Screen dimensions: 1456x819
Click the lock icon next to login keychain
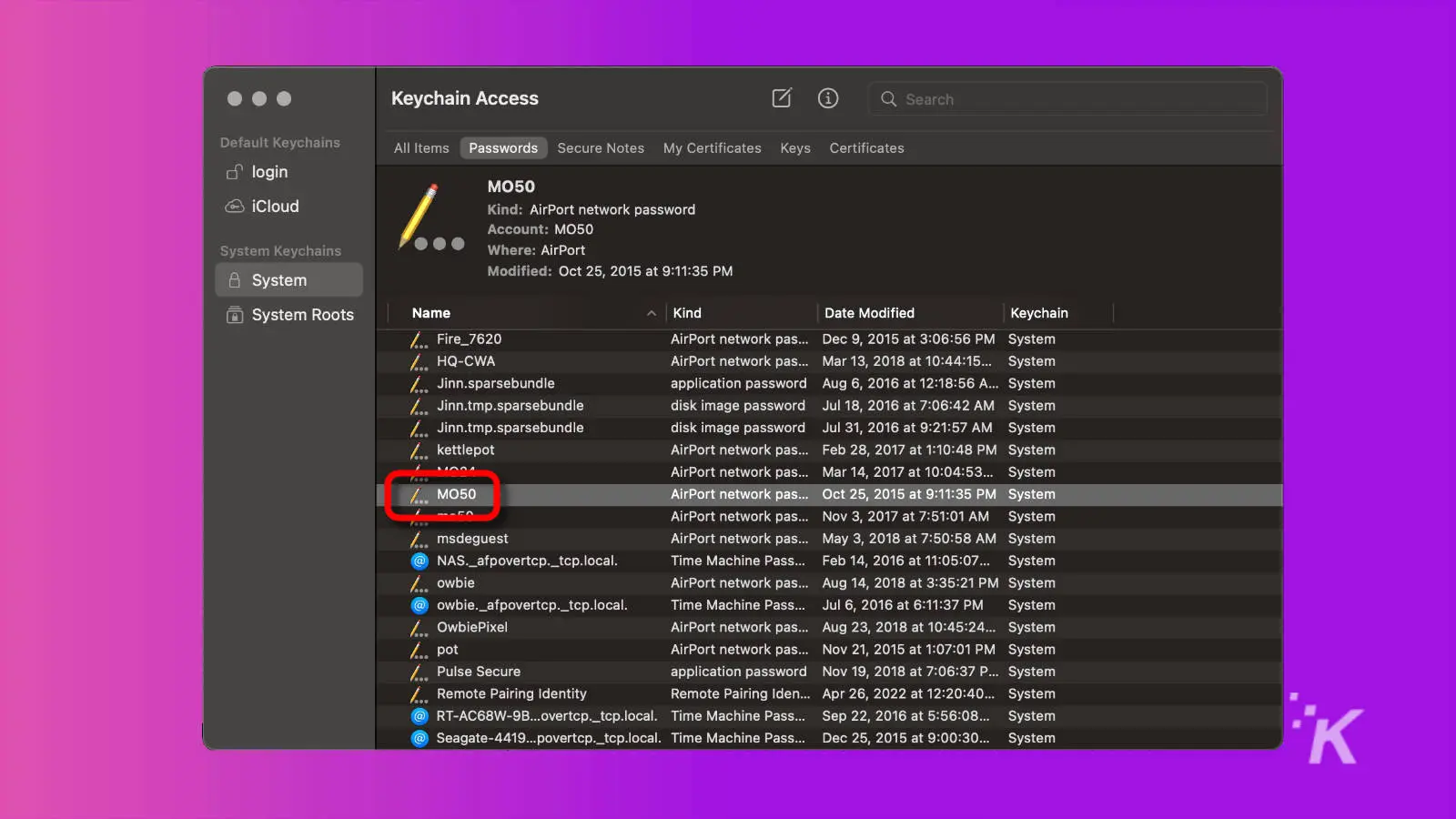click(235, 172)
